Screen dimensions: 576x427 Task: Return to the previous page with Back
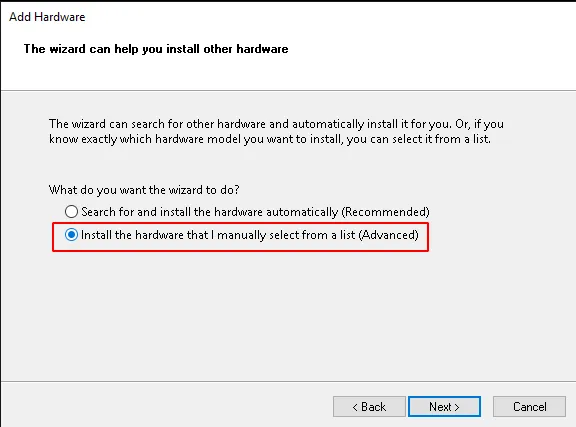pos(369,406)
